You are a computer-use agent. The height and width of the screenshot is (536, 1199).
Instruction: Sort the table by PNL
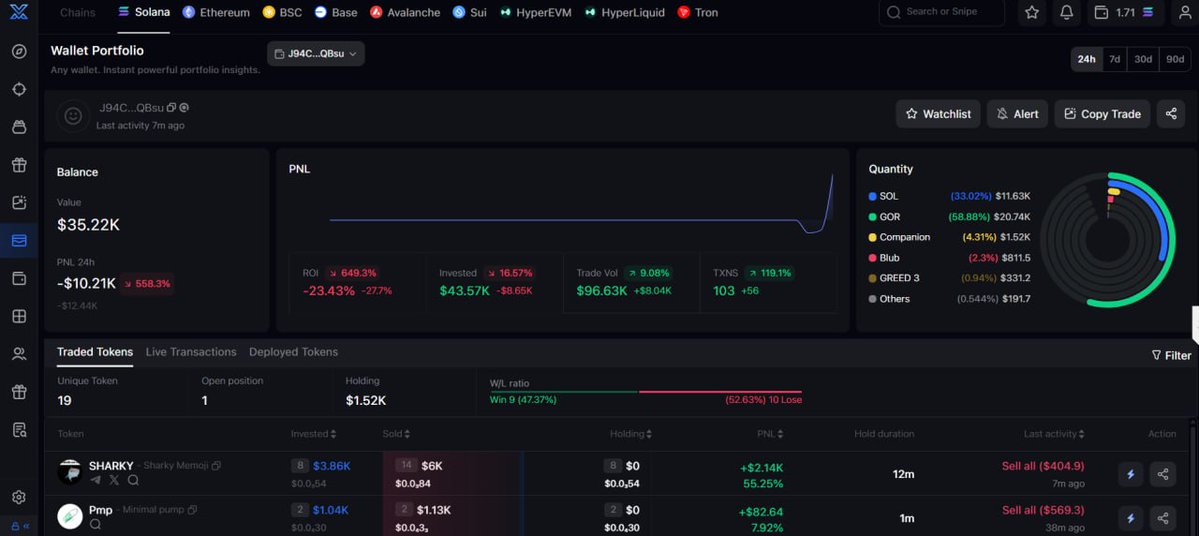(771, 434)
